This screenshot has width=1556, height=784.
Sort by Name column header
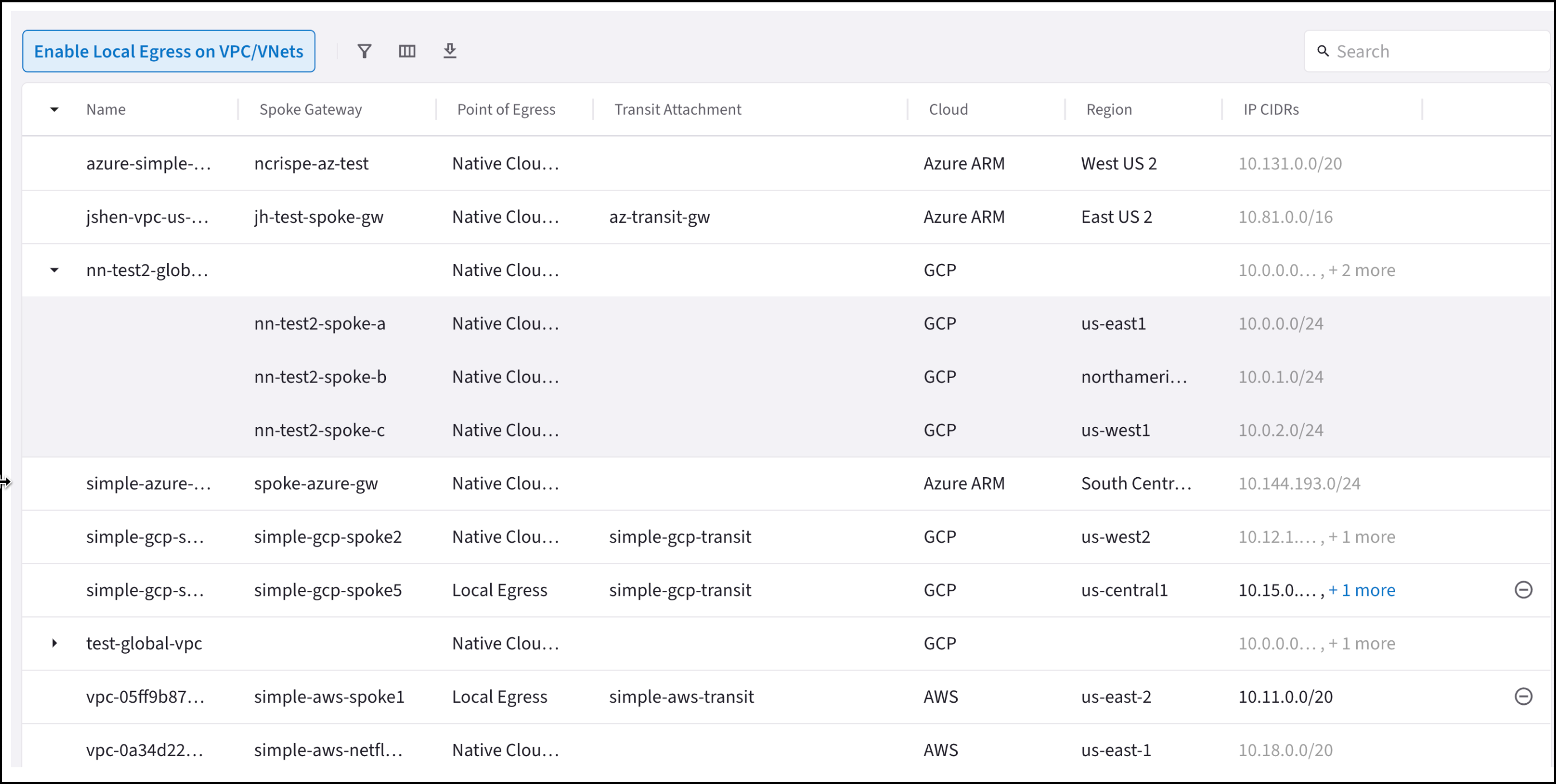(106, 109)
